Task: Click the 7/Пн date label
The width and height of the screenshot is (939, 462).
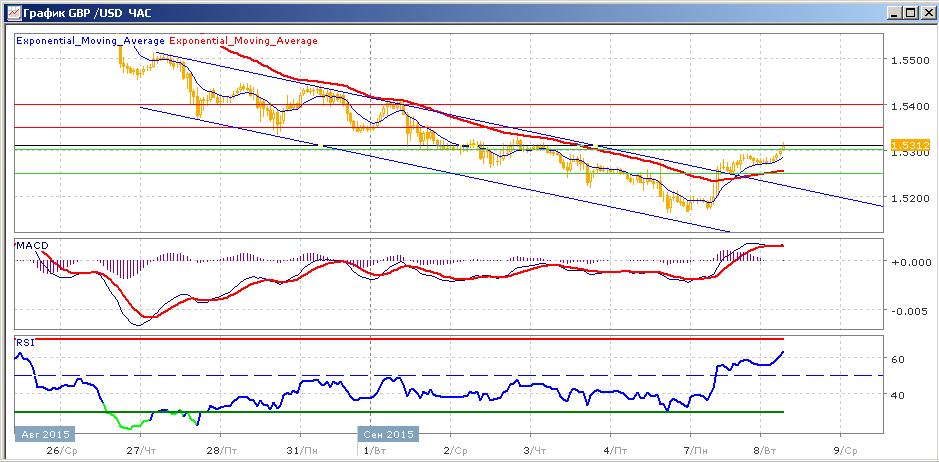Action: (695, 449)
